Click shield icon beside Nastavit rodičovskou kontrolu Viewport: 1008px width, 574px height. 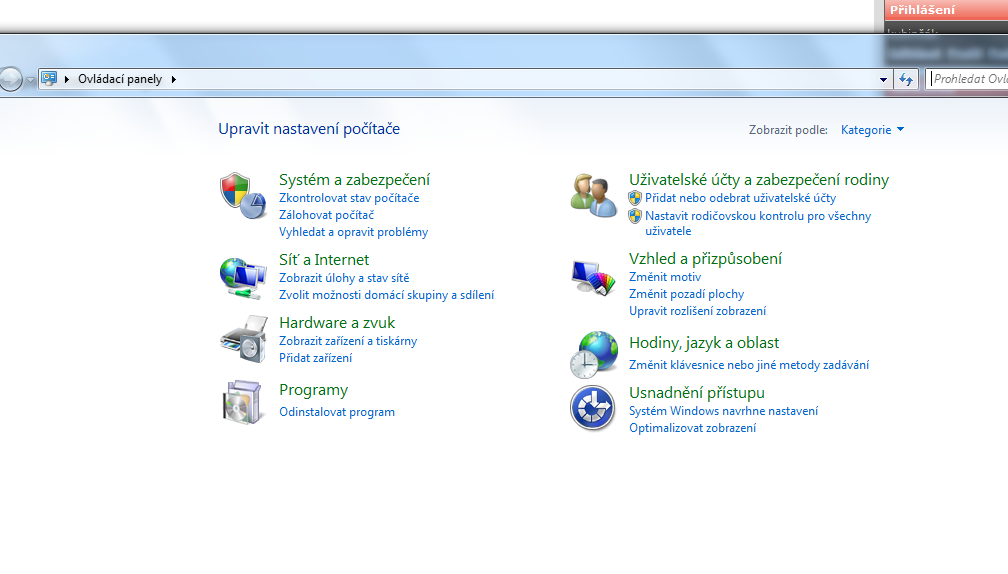click(x=635, y=216)
